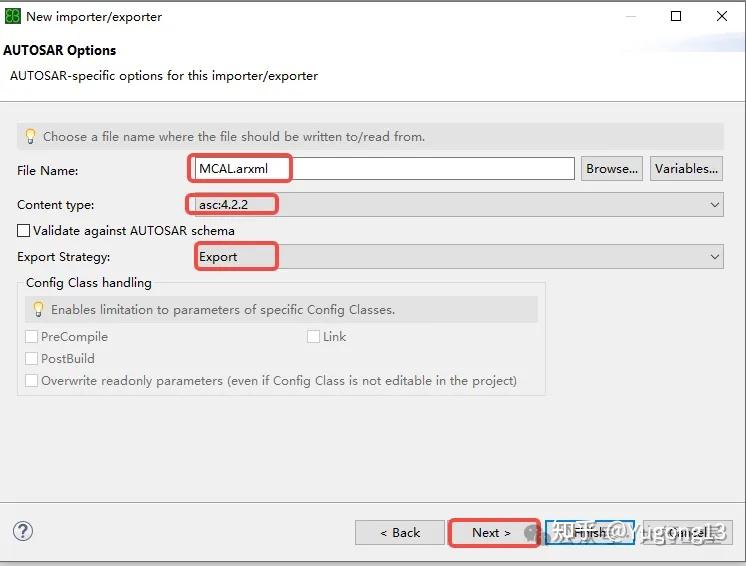Screen dimensions: 746x566
Task: Open the Content type dropdown
Action: point(454,205)
